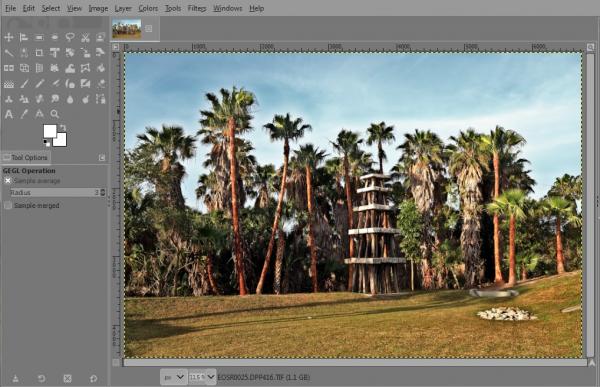Swap foreground and background colors
This screenshot has width=600, height=387.
[x=63, y=127]
